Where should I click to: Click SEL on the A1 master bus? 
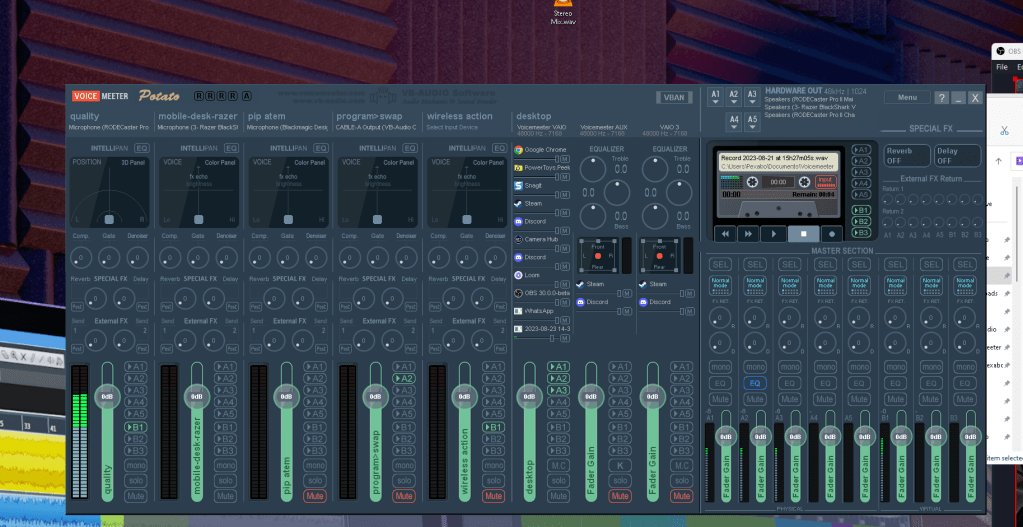click(x=720, y=264)
